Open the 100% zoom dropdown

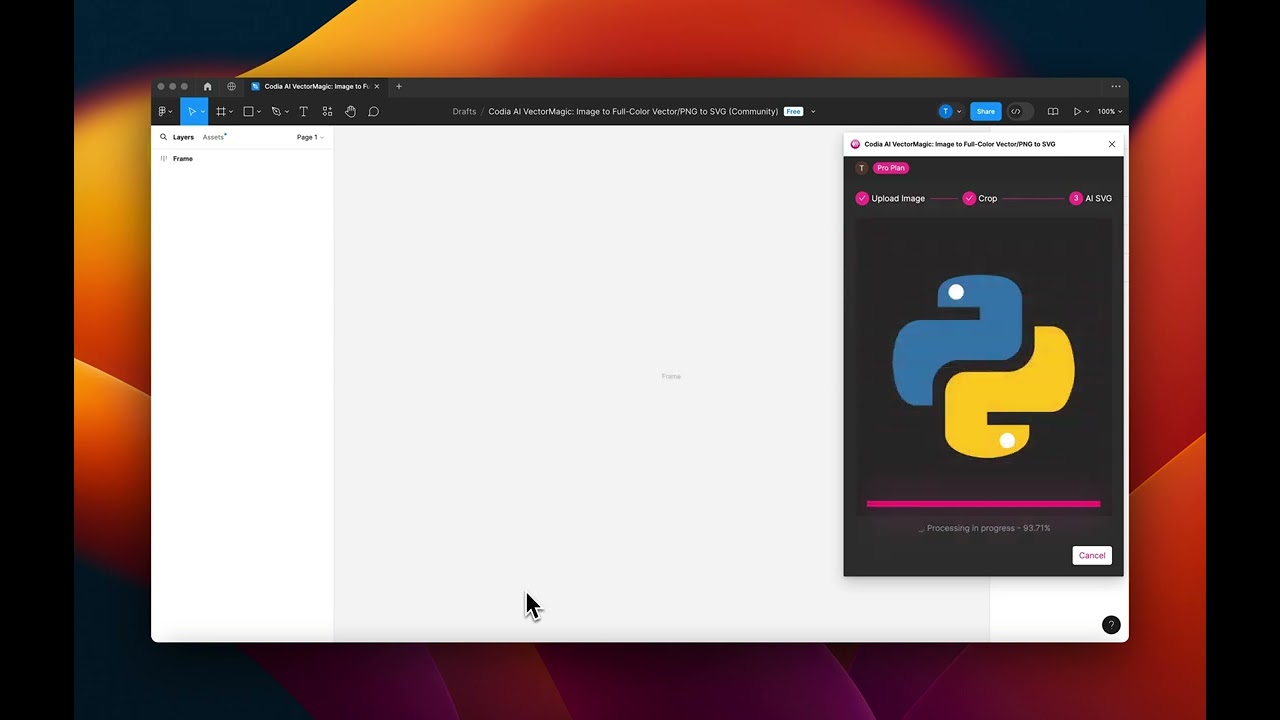tap(1109, 111)
